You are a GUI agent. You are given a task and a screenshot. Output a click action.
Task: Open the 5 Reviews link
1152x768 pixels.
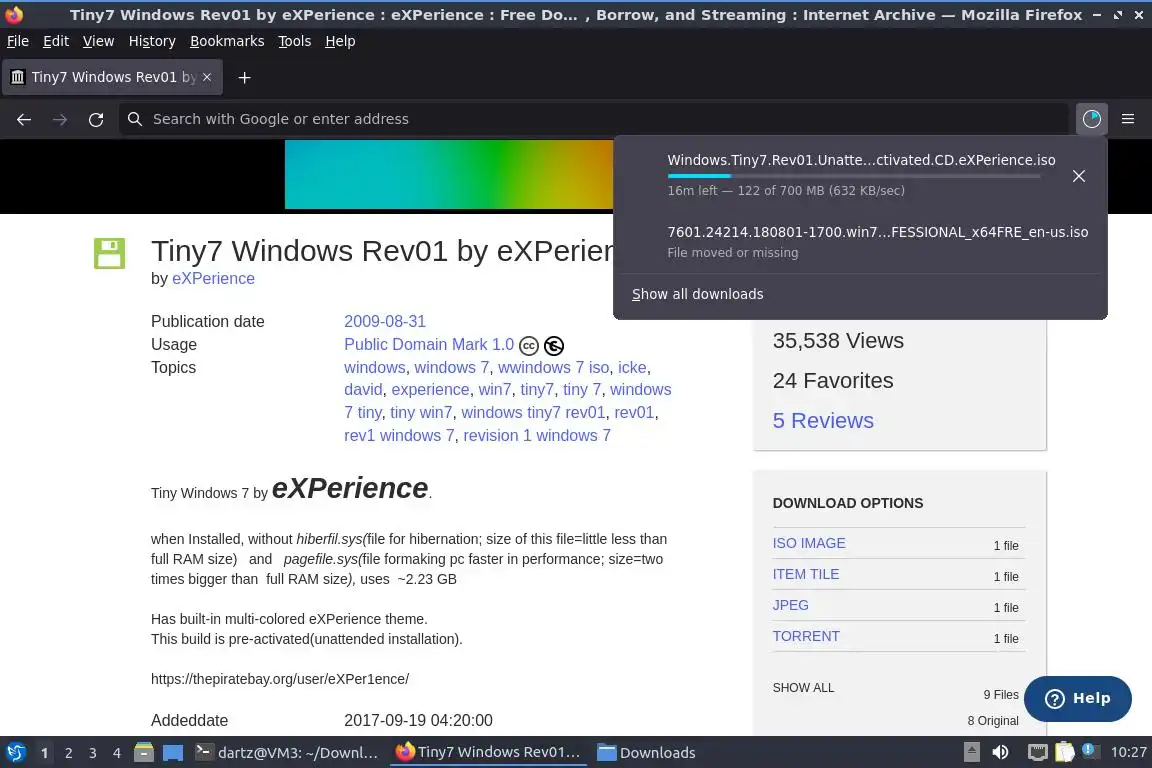point(823,420)
